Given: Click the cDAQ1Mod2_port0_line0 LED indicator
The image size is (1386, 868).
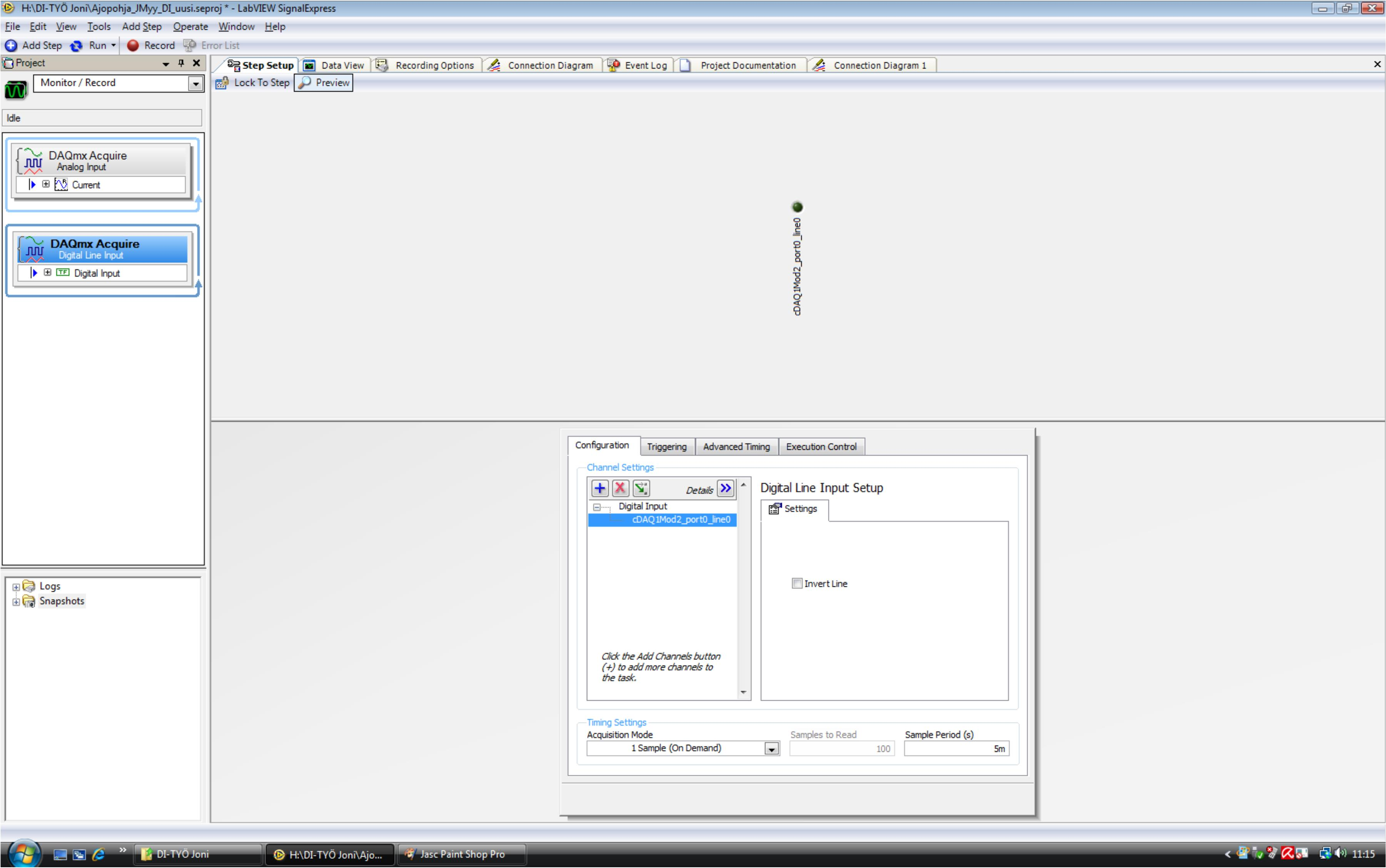Looking at the screenshot, I should [x=797, y=207].
